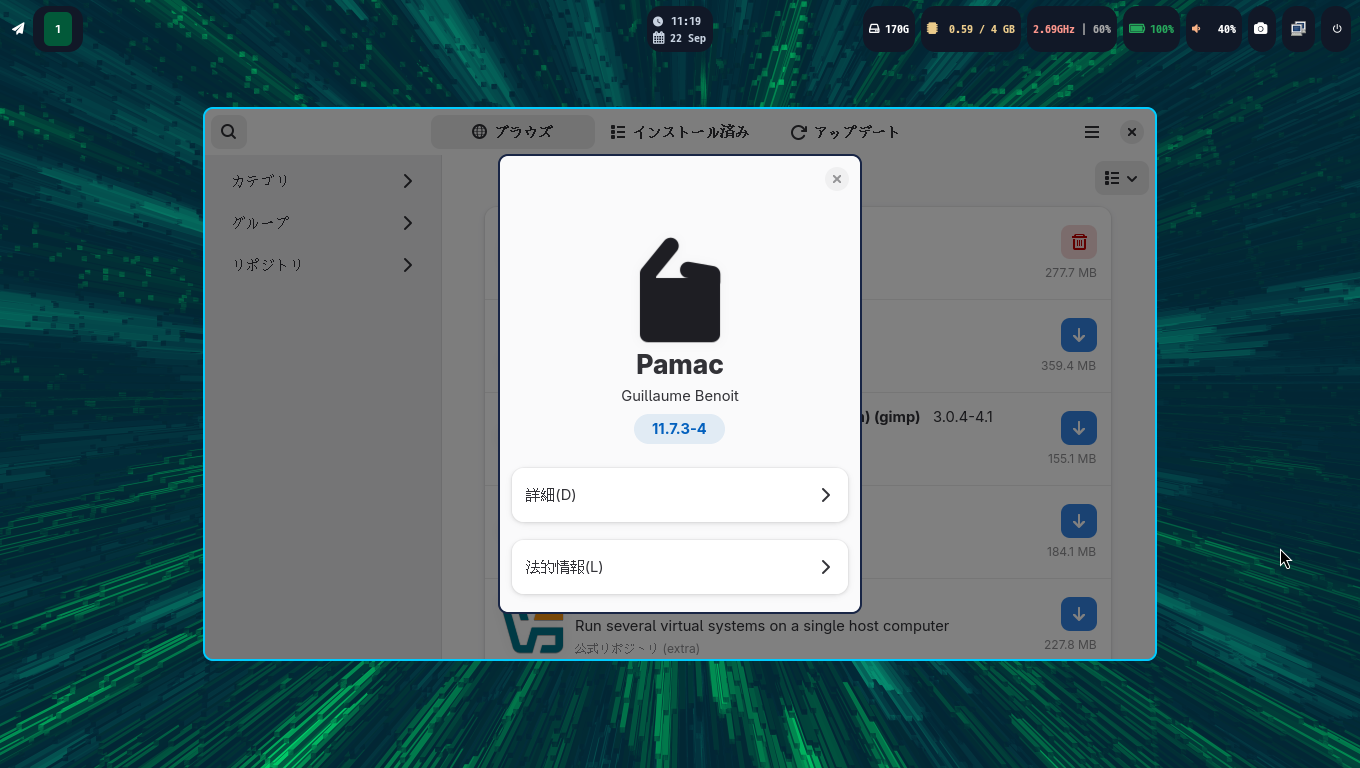The height and width of the screenshot is (768, 1360).
Task: Click the overlapping windows icon in top bar
Action: click(x=1298, y=29)
